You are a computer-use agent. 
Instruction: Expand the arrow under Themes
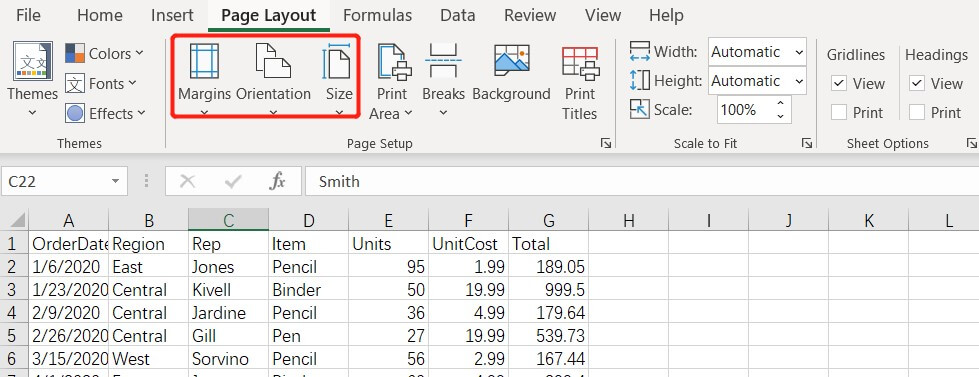[32, 113]
